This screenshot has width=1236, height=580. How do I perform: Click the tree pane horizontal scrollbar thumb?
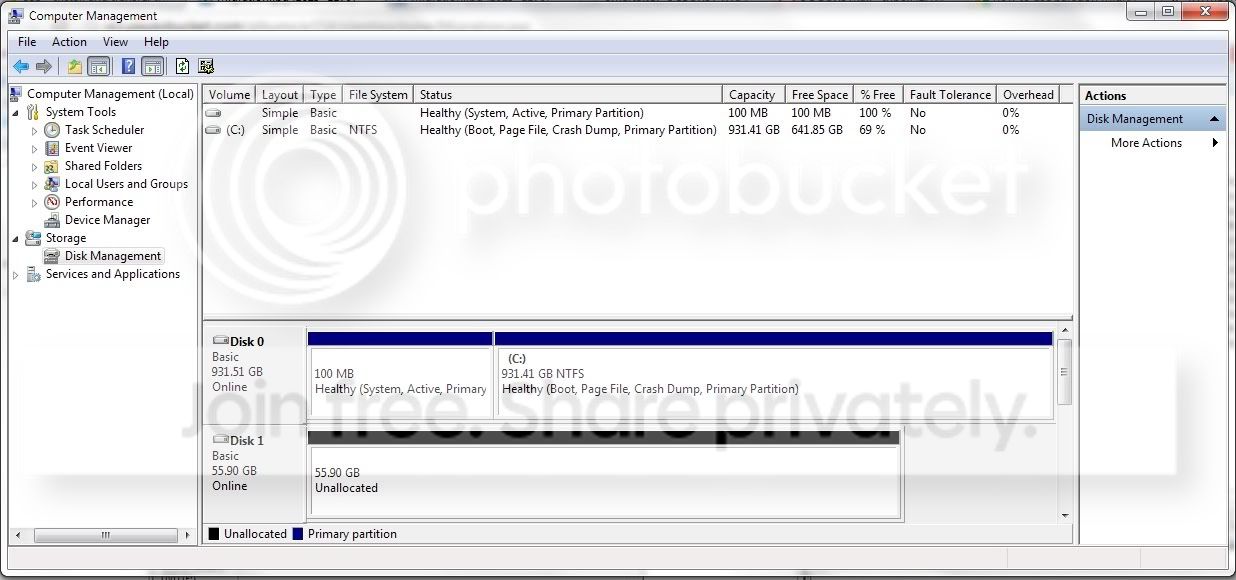coord(105,536)
